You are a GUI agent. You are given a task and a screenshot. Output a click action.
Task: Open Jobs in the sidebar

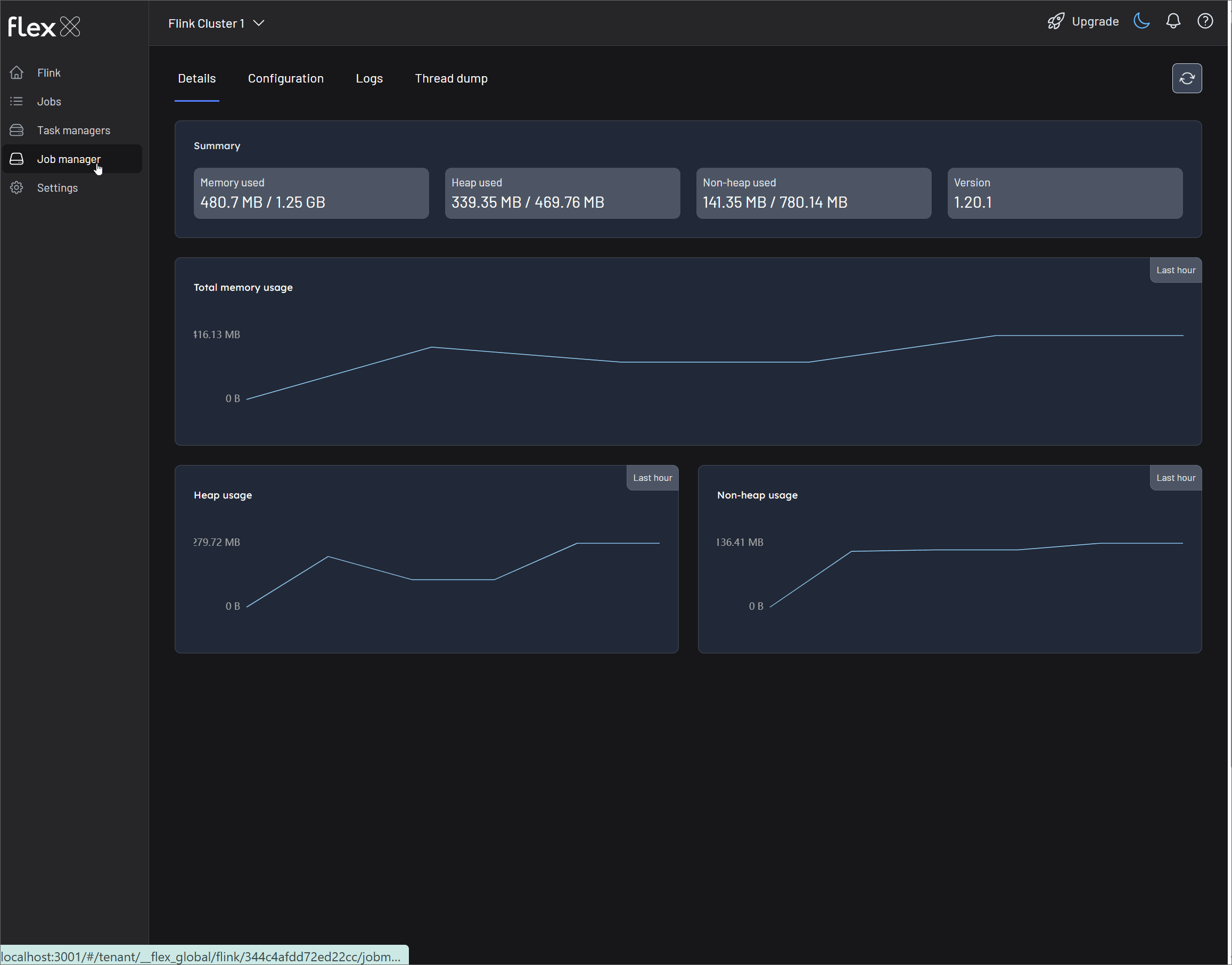click(72, 102)
